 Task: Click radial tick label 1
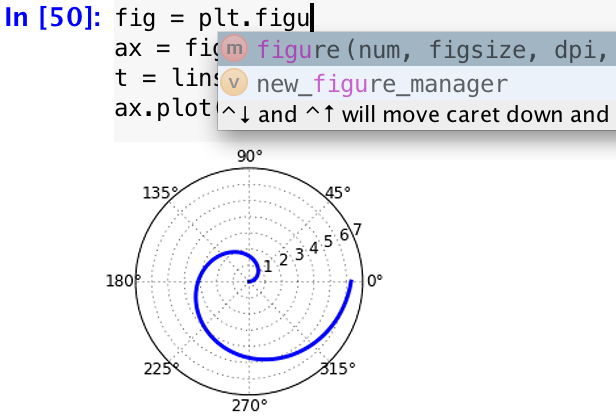pos(268,267)
